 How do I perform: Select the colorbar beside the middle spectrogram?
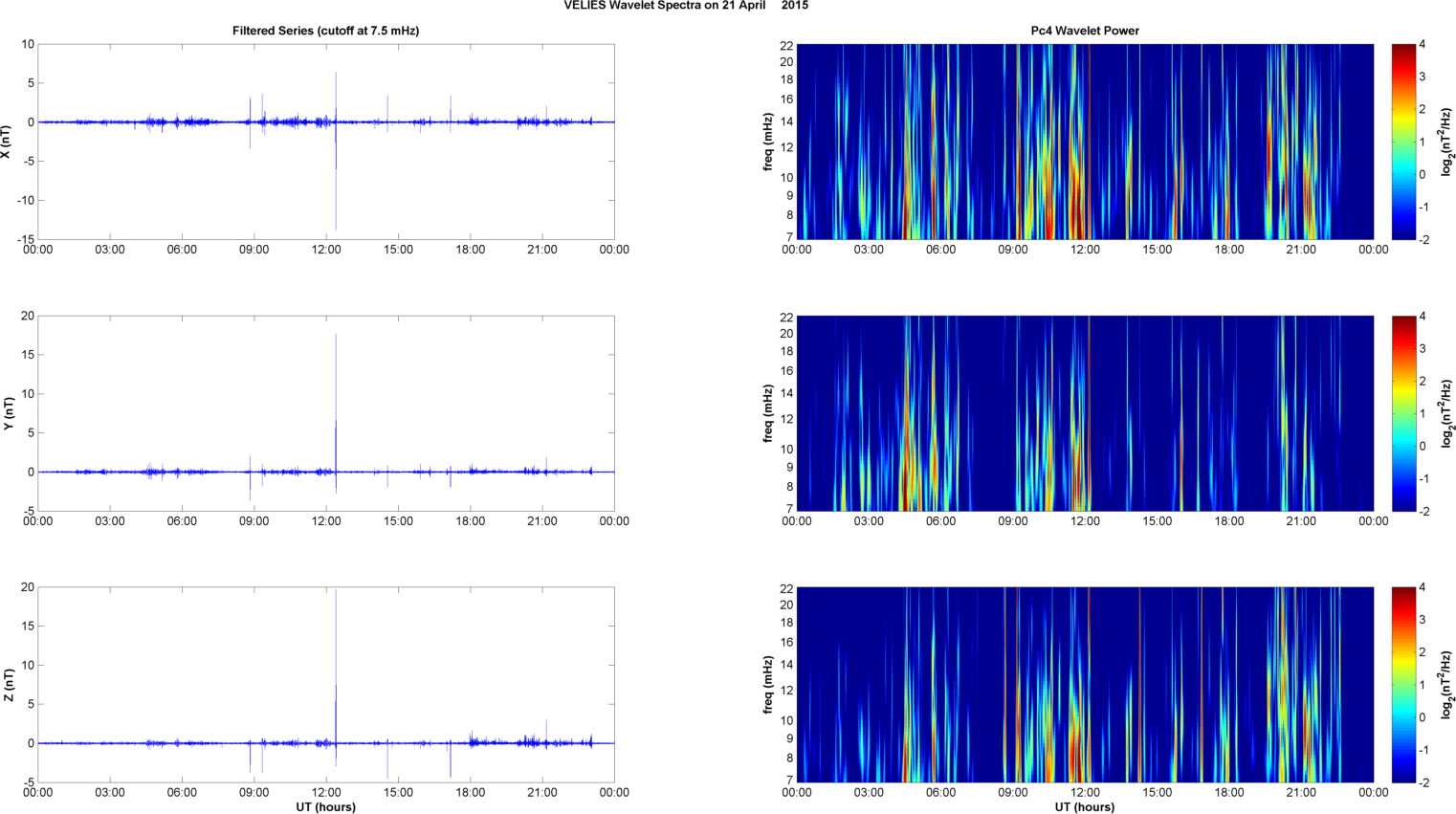tap(1402, 413)
